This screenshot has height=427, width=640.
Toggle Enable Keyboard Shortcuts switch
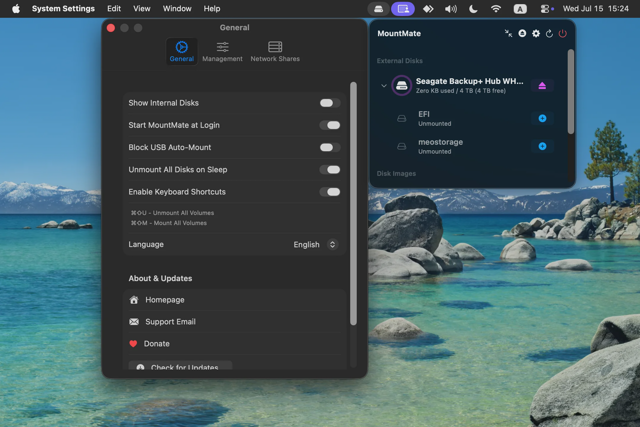[x=330, y=192]
